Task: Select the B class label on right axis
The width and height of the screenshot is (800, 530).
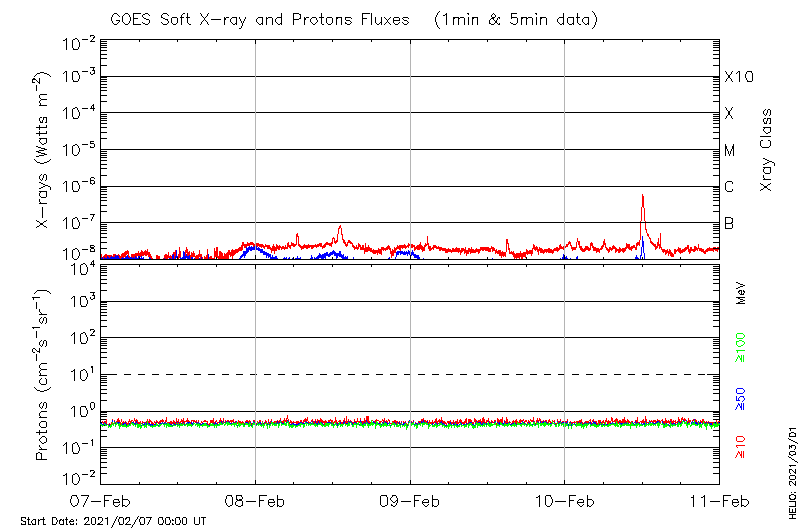Action: (729, 223)
